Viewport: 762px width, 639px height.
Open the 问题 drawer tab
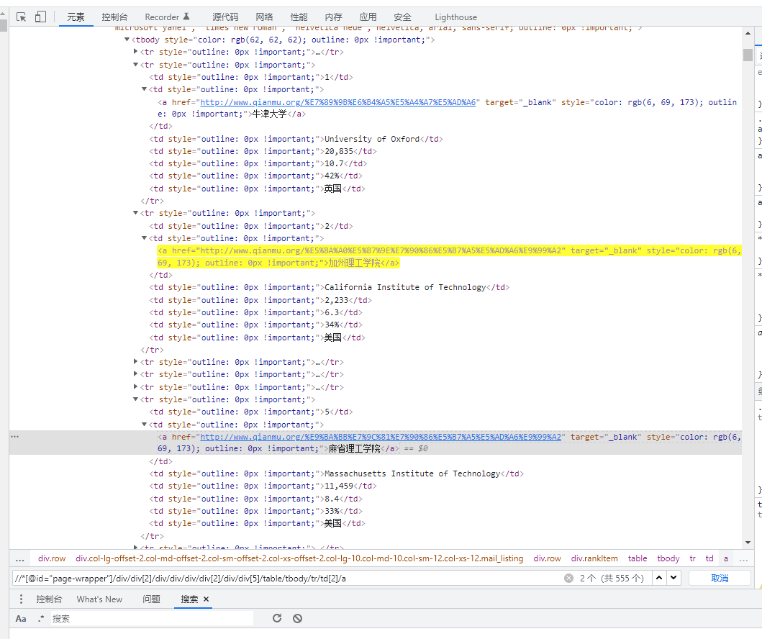click(151, 599)
